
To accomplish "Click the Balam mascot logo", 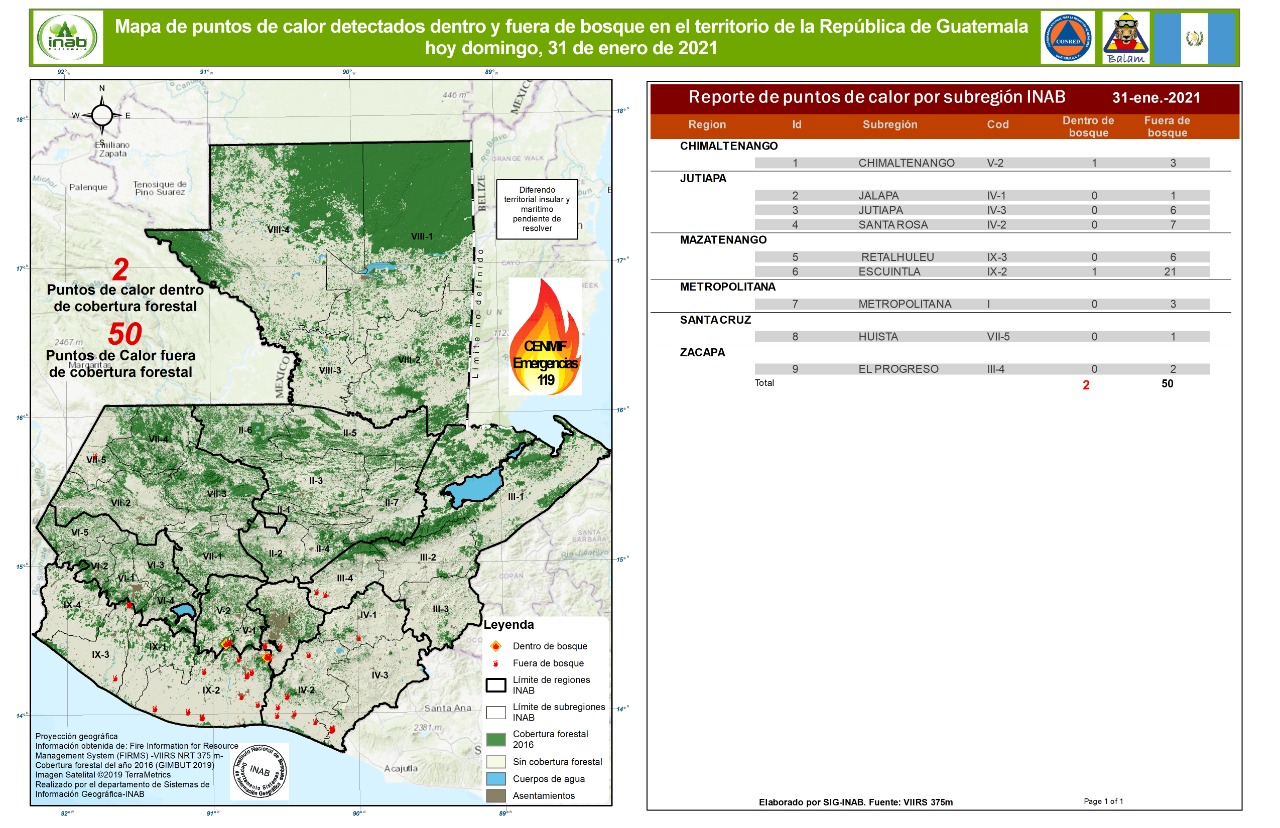I will click(1124, 38).
